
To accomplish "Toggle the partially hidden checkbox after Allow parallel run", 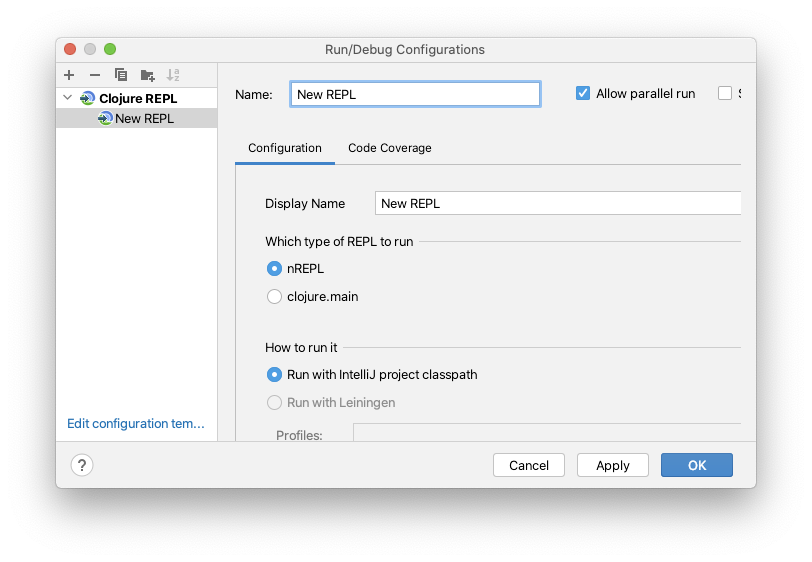I will click(x=724, y=93).
